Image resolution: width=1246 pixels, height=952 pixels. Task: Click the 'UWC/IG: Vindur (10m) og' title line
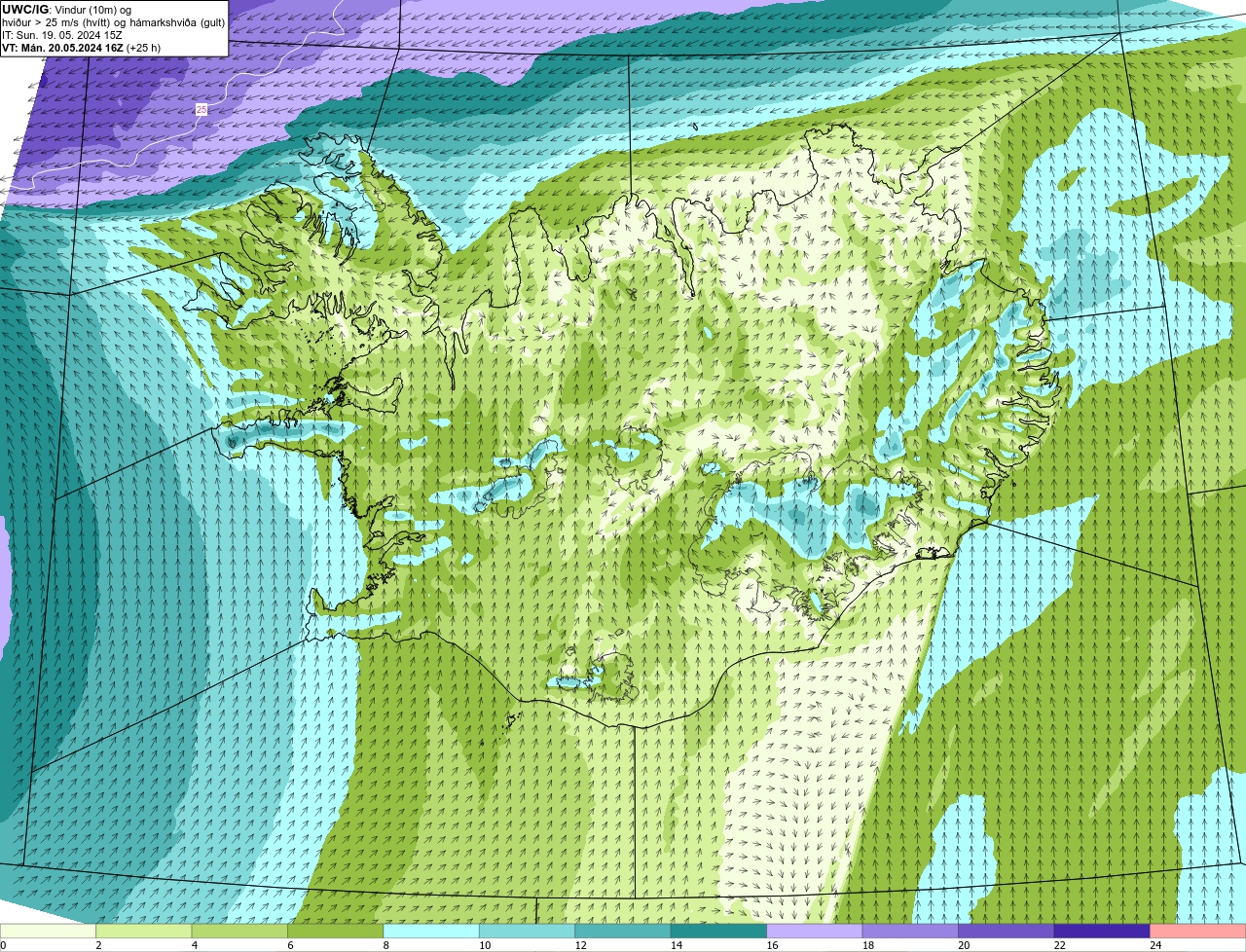67,10
